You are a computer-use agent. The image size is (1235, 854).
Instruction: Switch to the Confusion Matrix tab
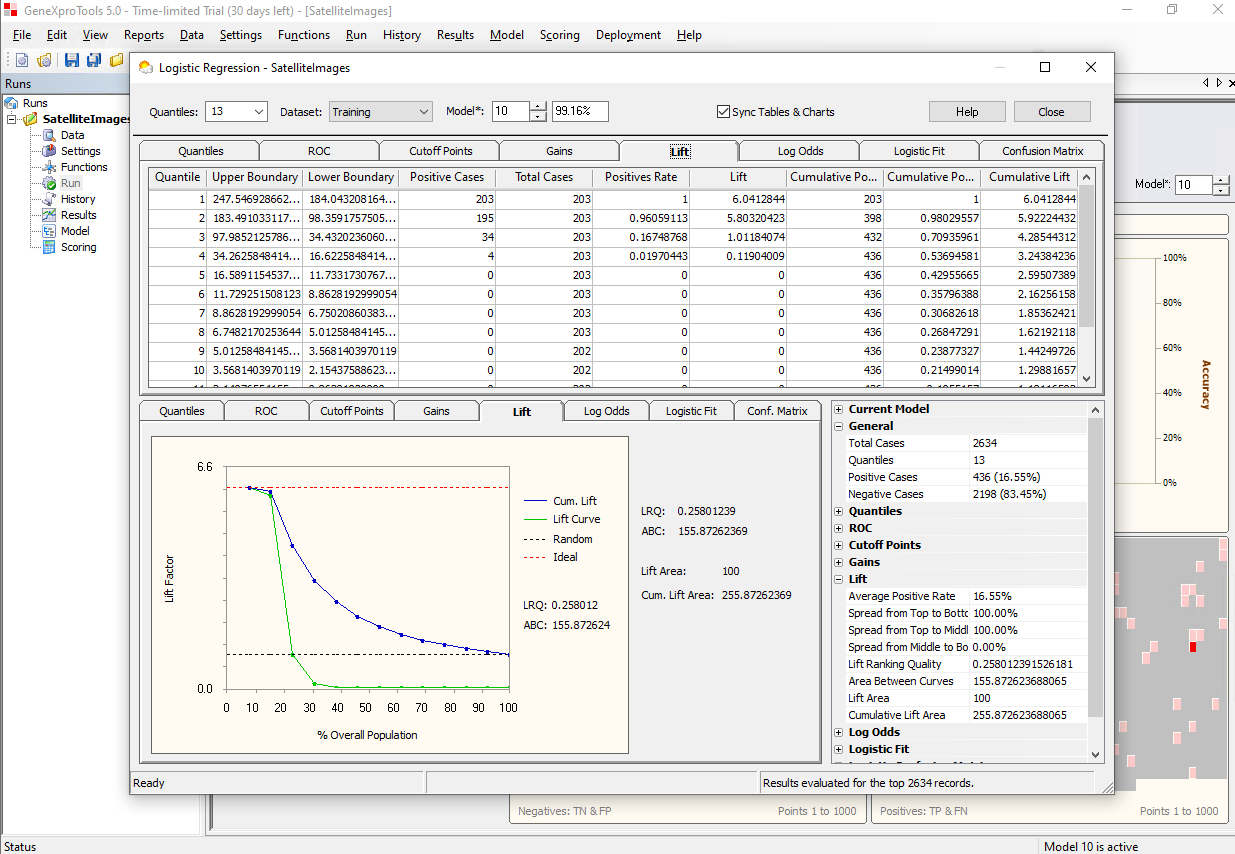pyautogui.click(x=1042, y=151)
